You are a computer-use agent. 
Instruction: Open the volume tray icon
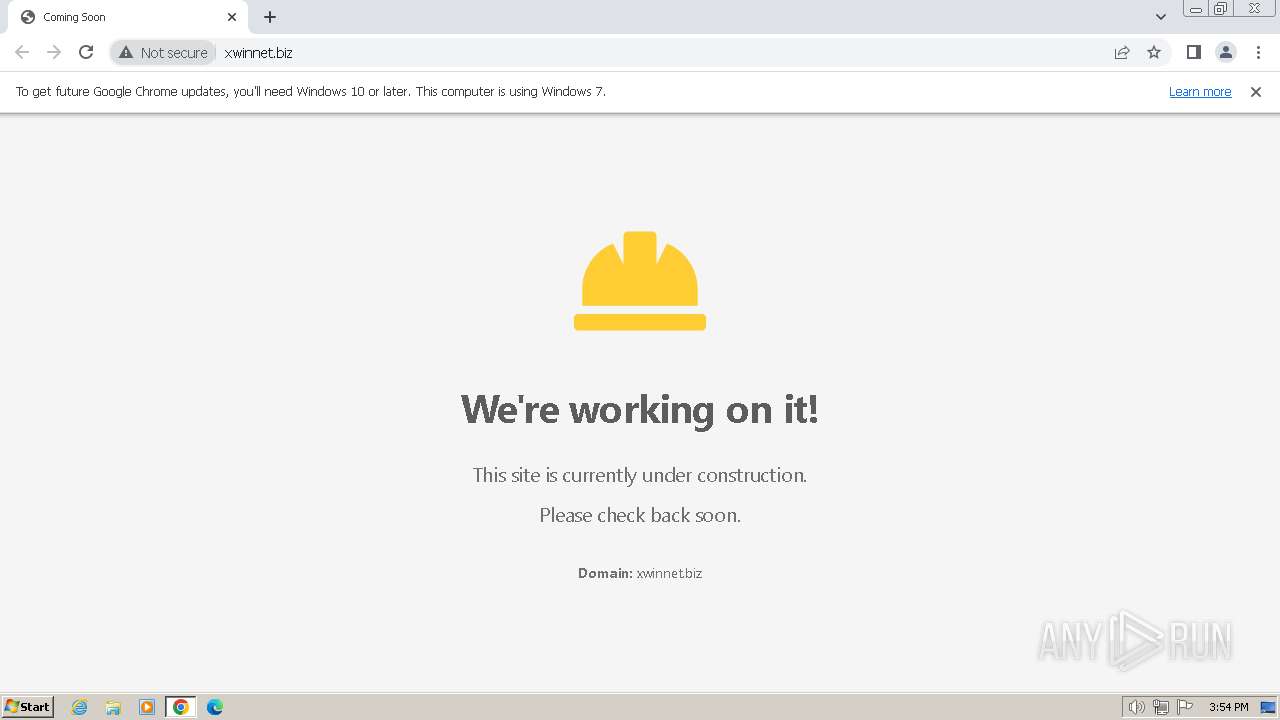[x=1137, y=707]
